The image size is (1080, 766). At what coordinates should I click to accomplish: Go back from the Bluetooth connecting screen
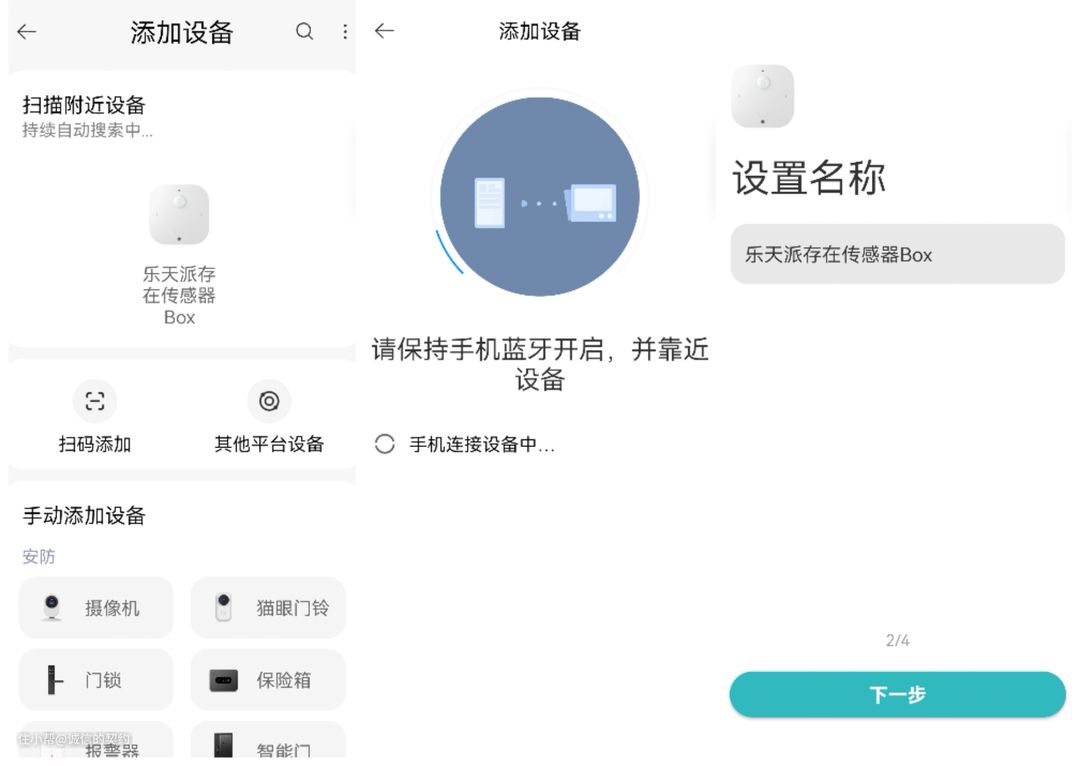tap(384, 31)
